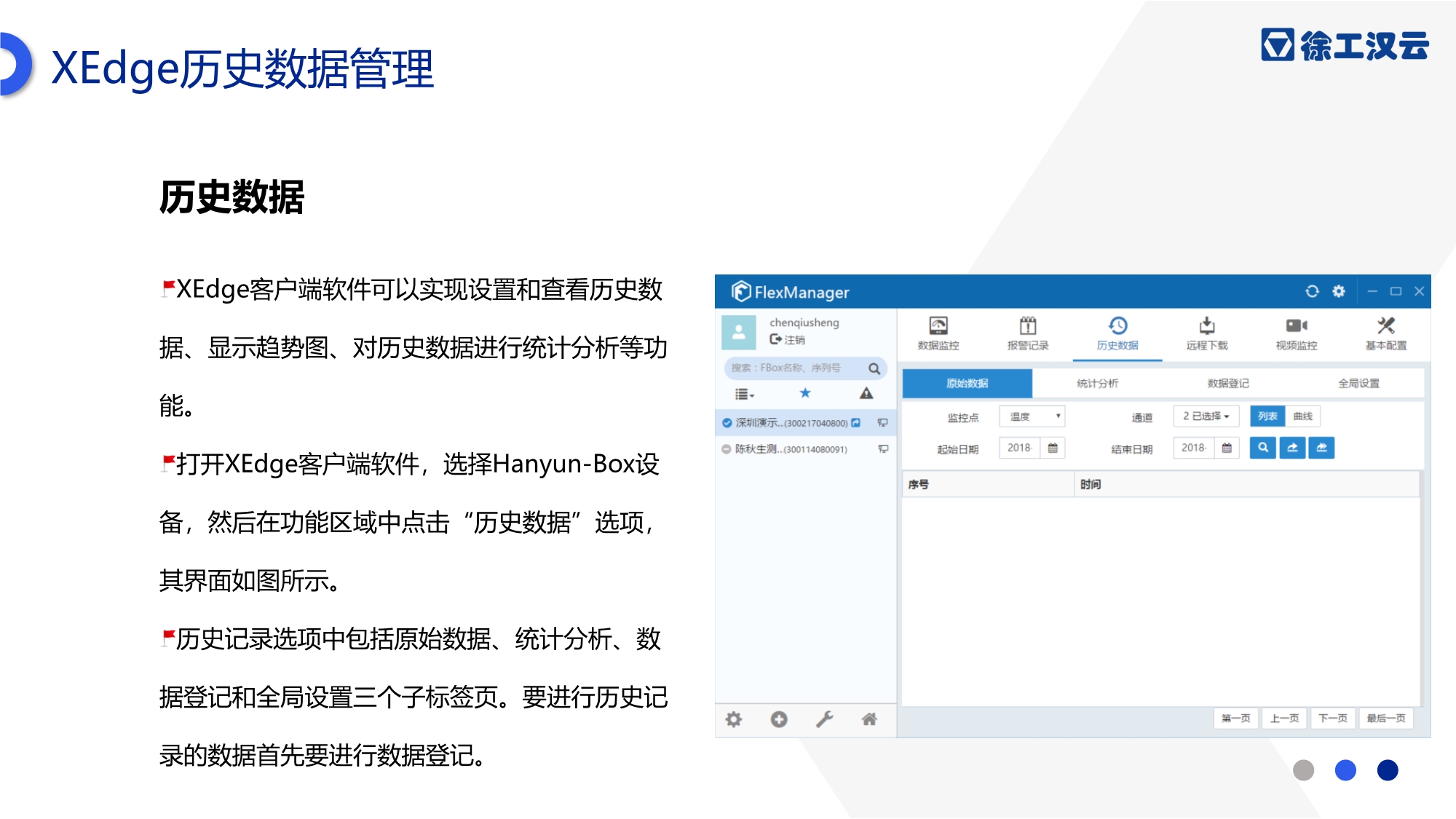Click monitor icon on 深圳演示 device row
The width and height of the screenshot is (1456, 819).
(882, 422)
